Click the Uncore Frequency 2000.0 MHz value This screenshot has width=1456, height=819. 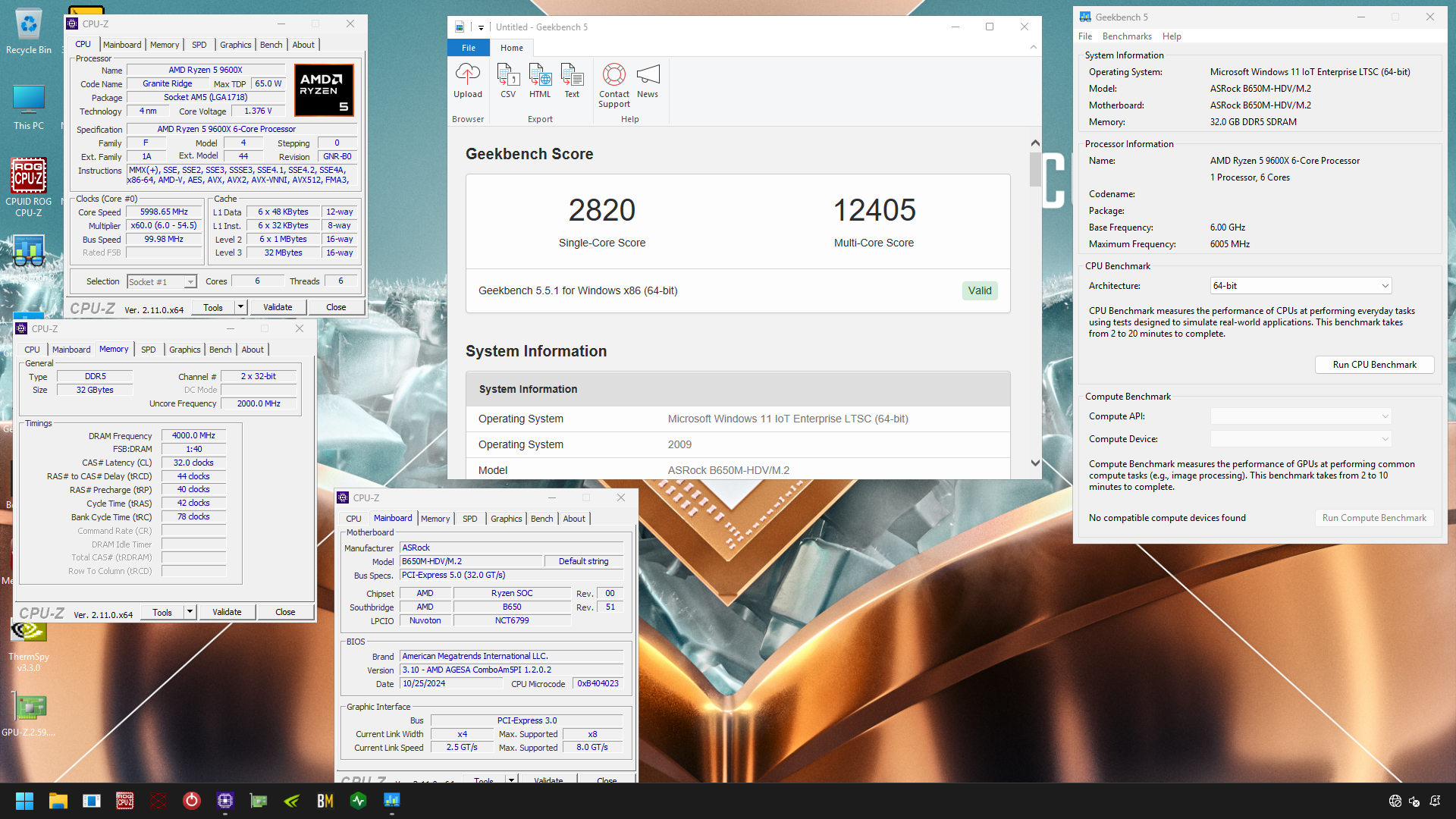click(x=259, y=403)
